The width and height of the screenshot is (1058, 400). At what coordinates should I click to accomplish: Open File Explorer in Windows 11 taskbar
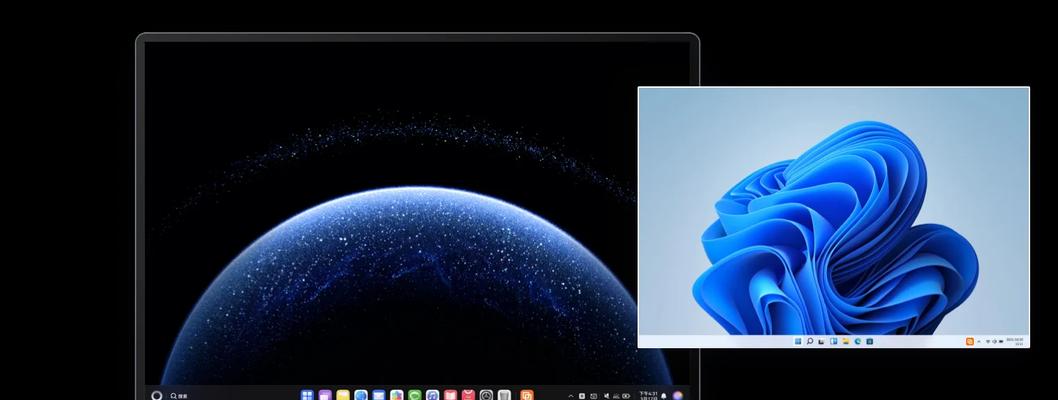pos(845,341)
